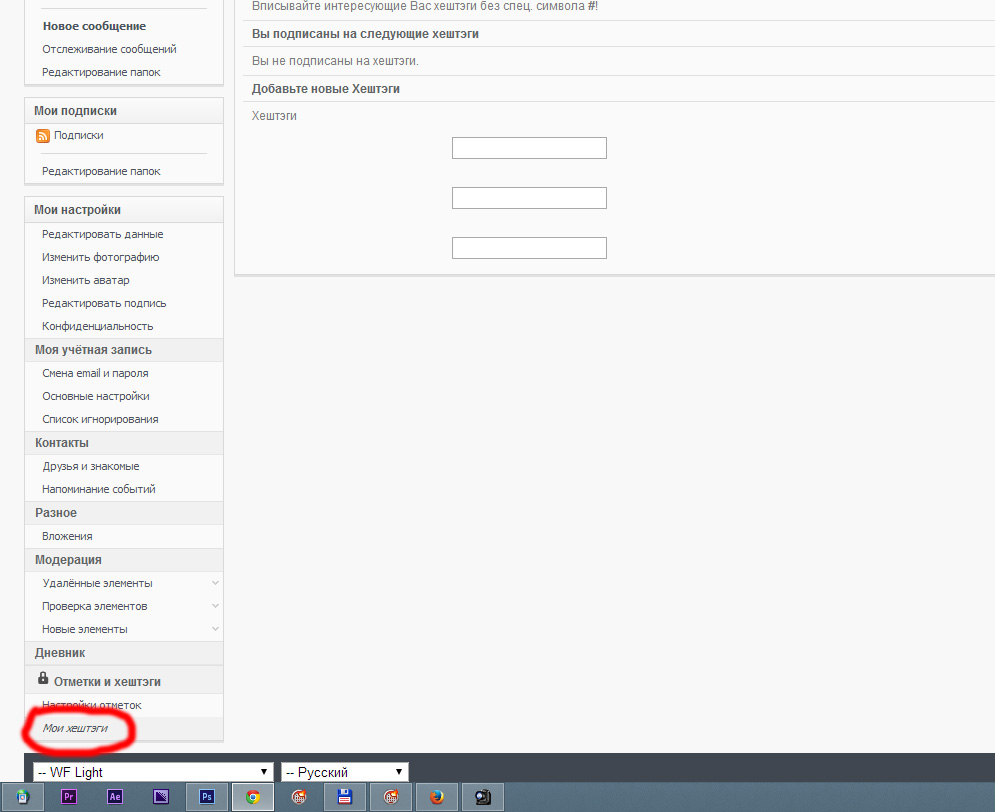Go to Изменить аватар
Image resolution: width=995 pixels, height=812 pixels.
click(x=86, y=280)
